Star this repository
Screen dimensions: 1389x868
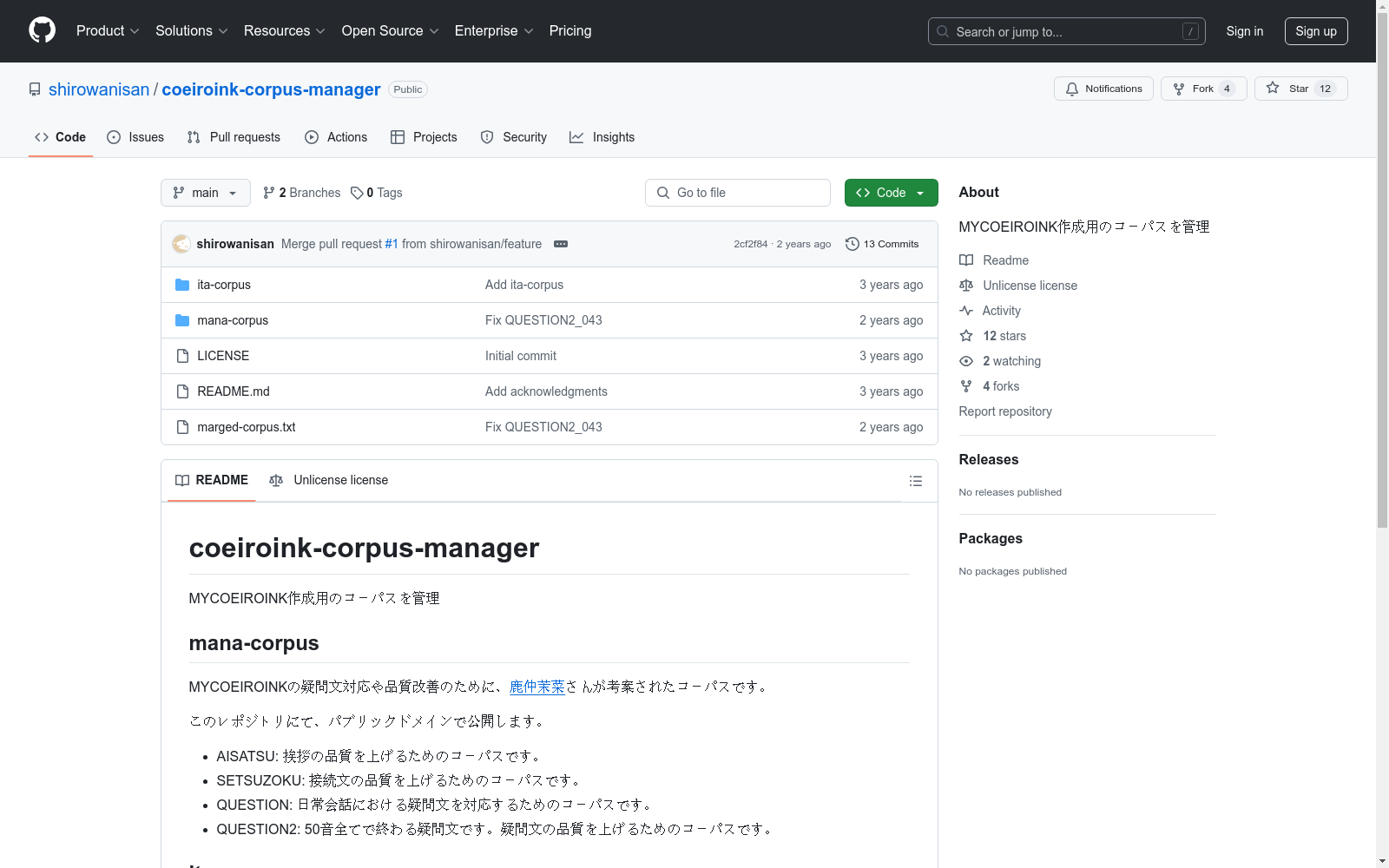point(1300,89)
